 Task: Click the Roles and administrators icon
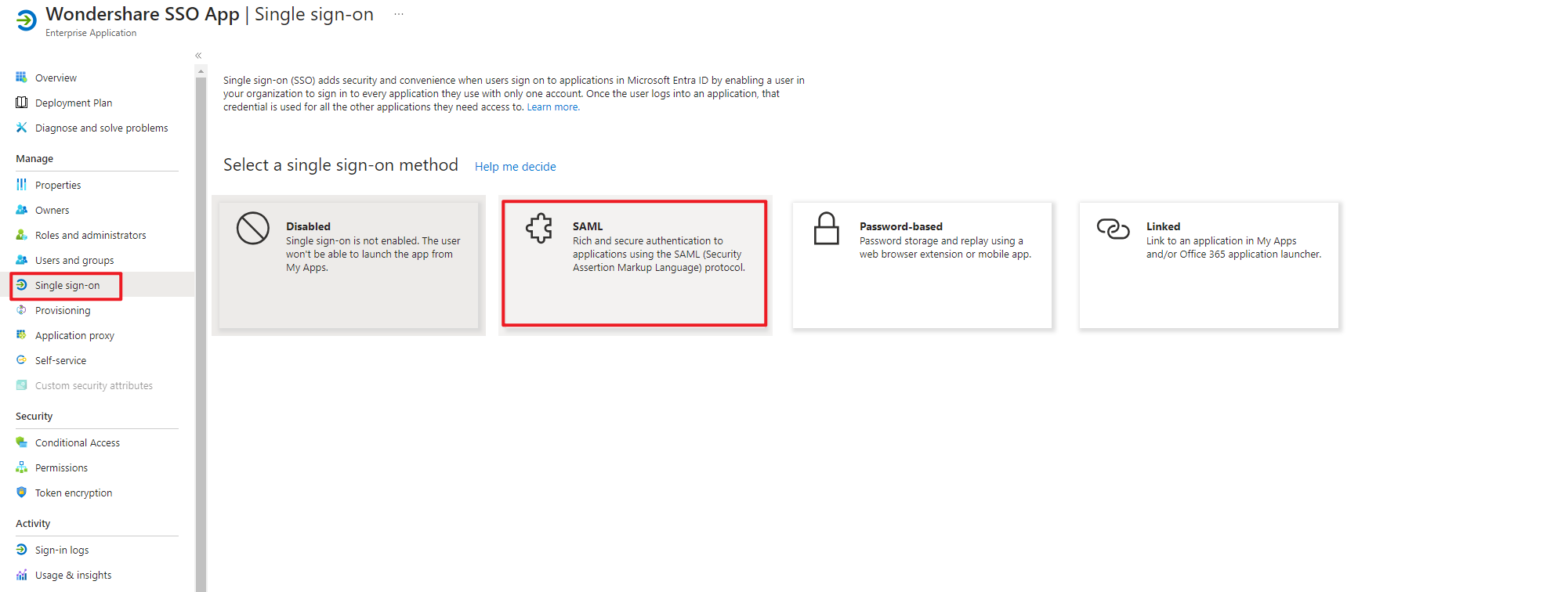pos(21,235)
